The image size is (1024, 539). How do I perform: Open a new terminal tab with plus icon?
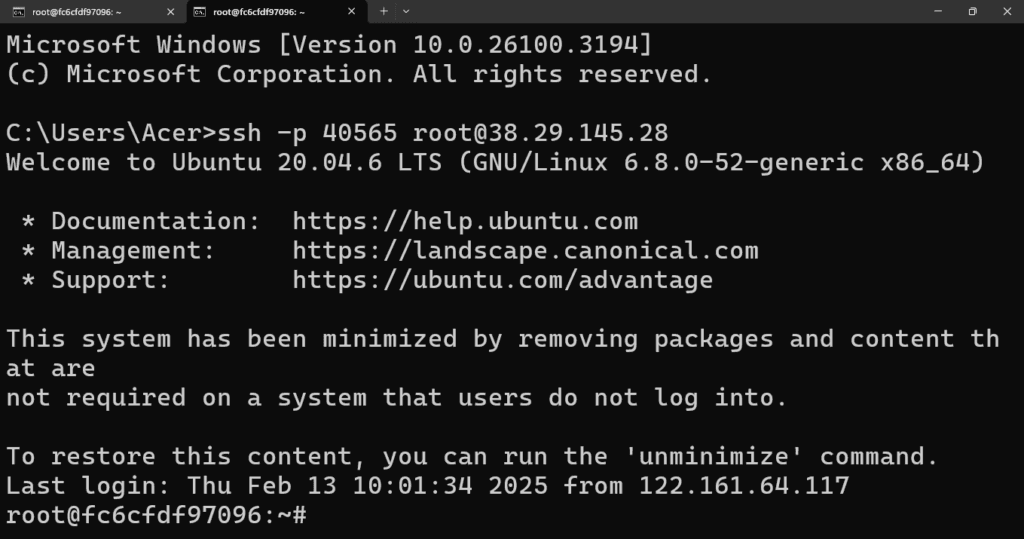[x=384, y=11]
